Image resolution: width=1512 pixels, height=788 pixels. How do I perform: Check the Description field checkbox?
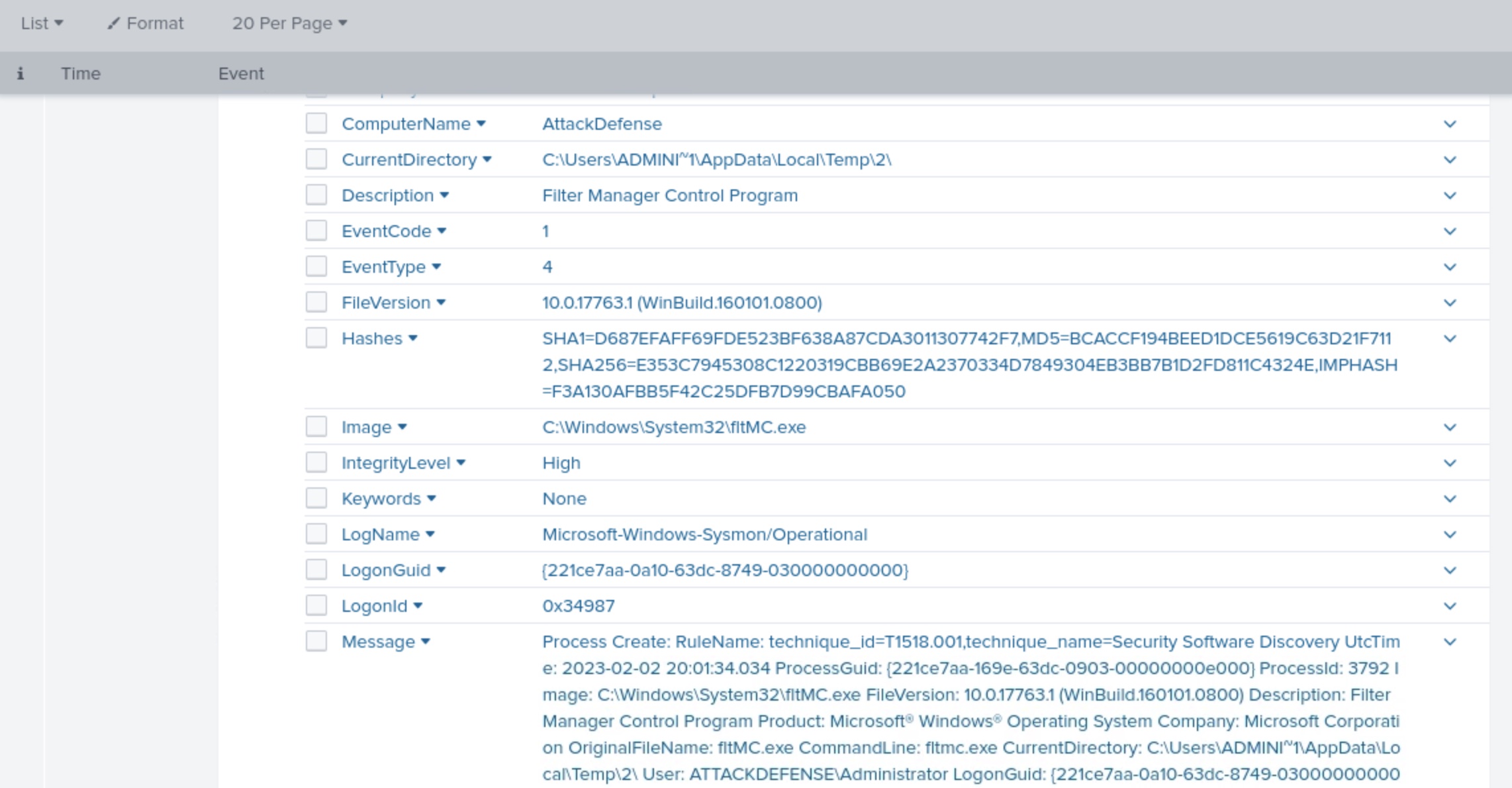(x=316, y=195)
